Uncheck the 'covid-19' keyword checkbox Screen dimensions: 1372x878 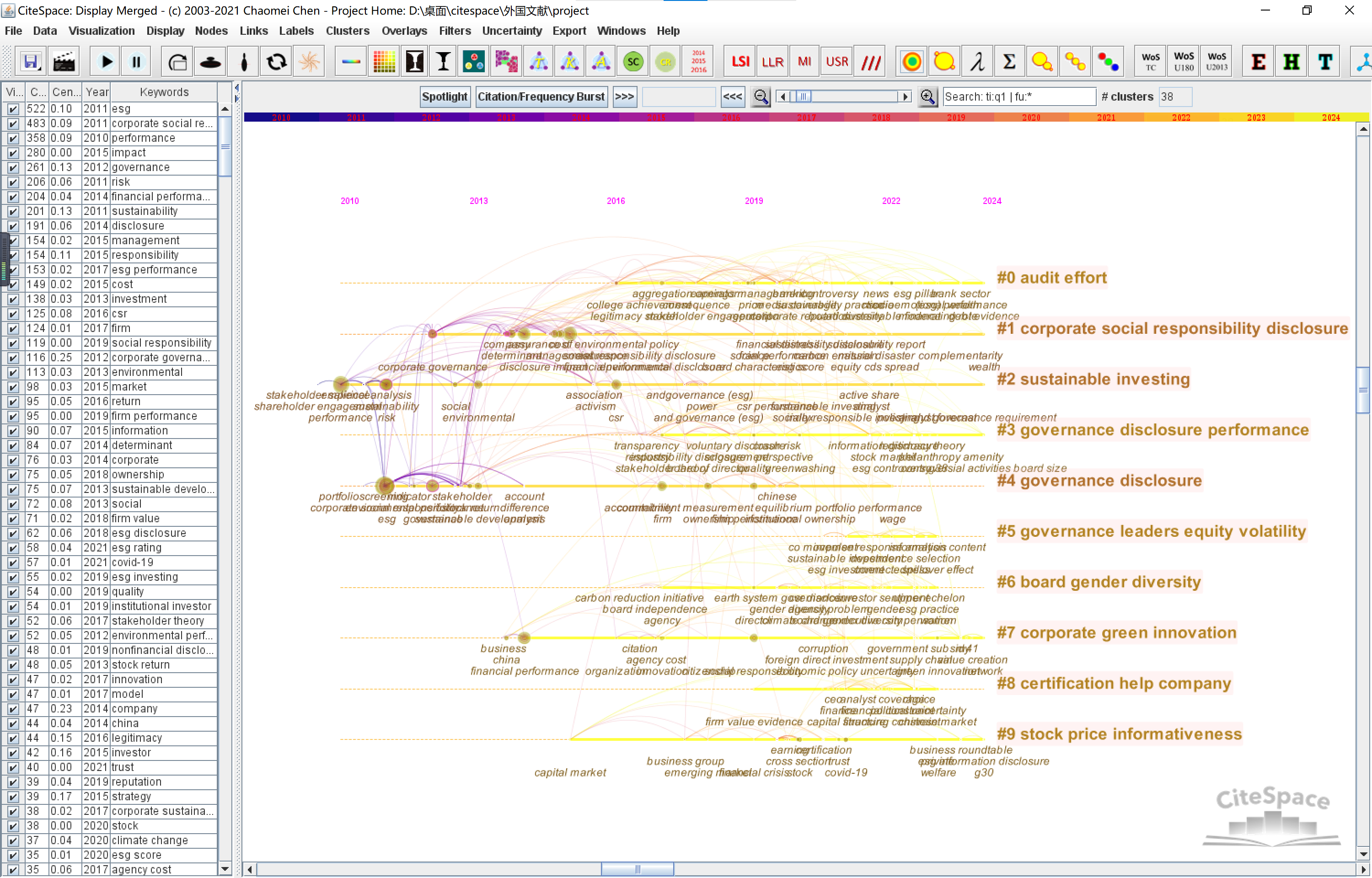12,563
